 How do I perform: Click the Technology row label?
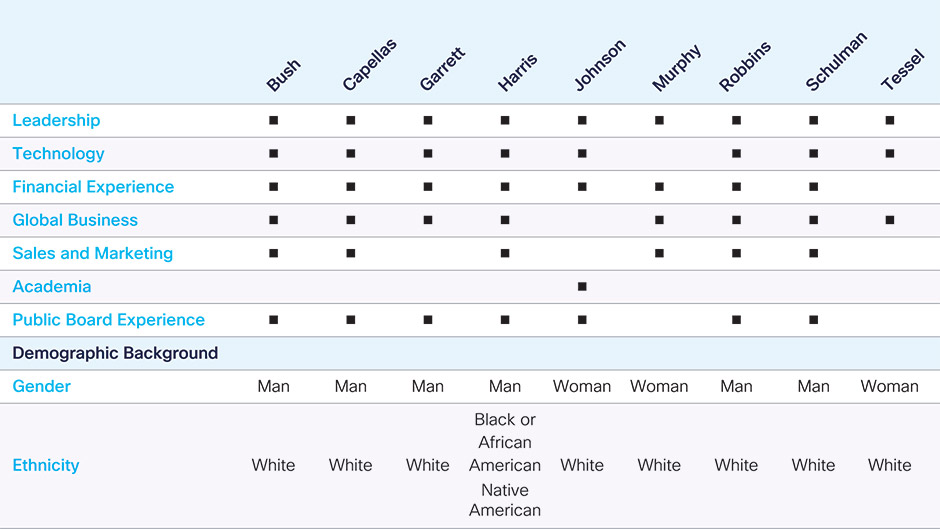click(58, 154)
